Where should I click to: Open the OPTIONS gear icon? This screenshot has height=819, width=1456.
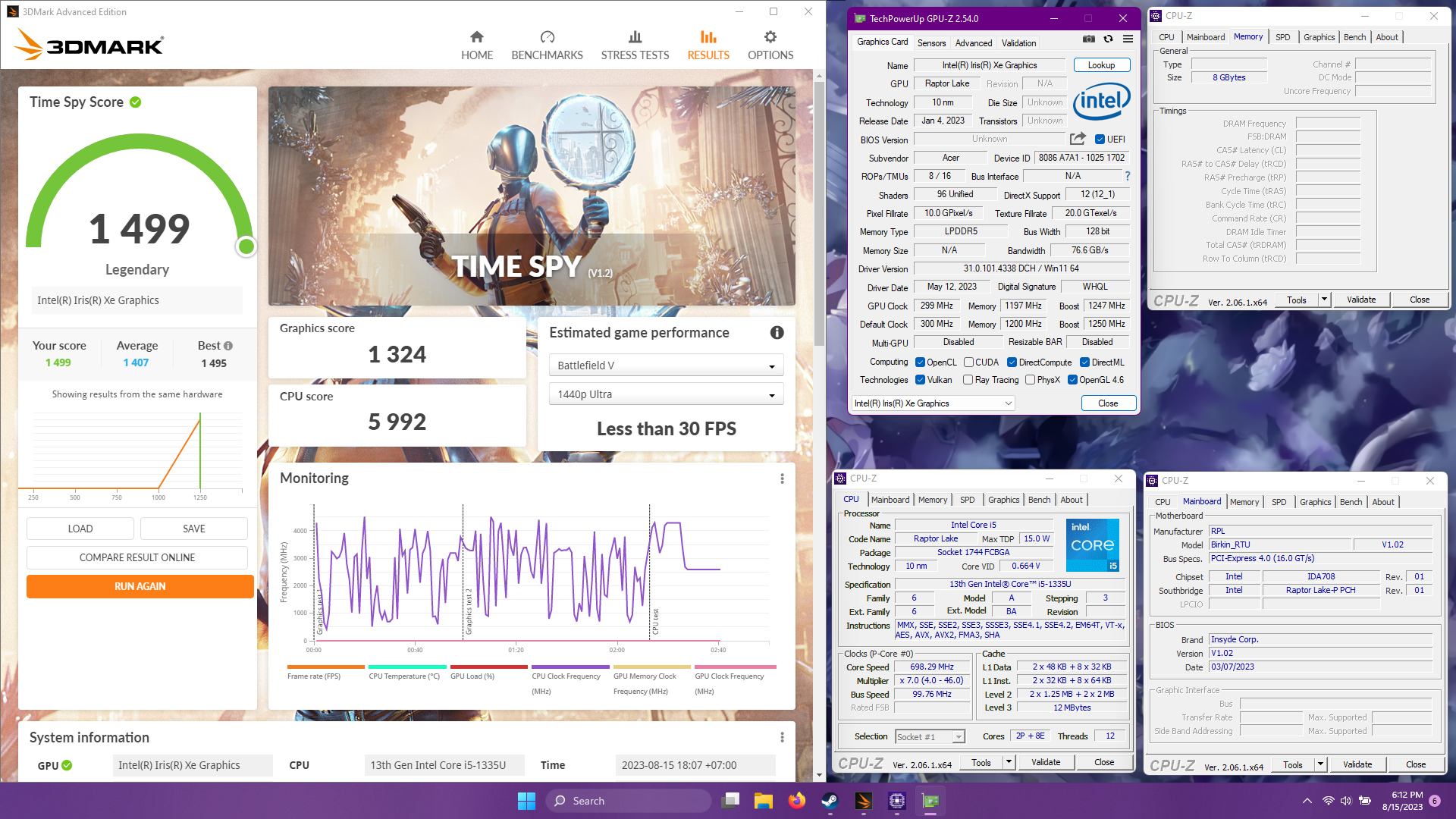coord(770,36)
